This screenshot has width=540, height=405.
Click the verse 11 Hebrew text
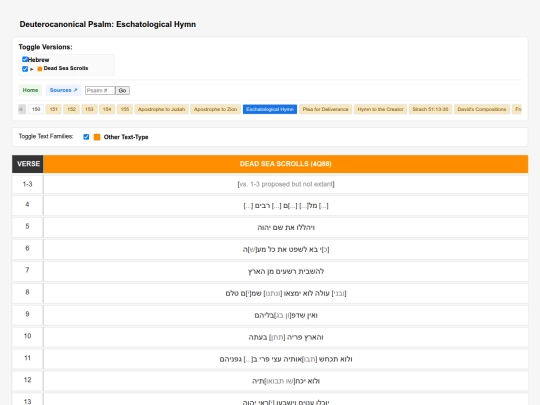click(286, 359)
